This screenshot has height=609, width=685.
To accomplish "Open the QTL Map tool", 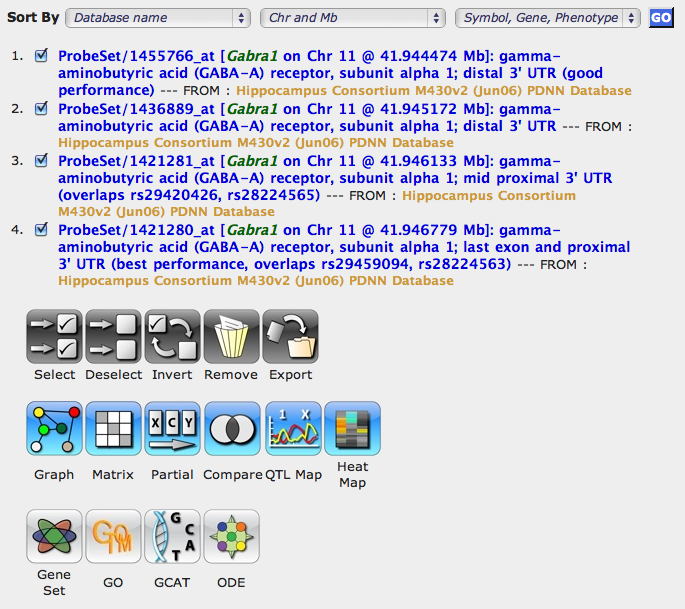I will [293, 429].
